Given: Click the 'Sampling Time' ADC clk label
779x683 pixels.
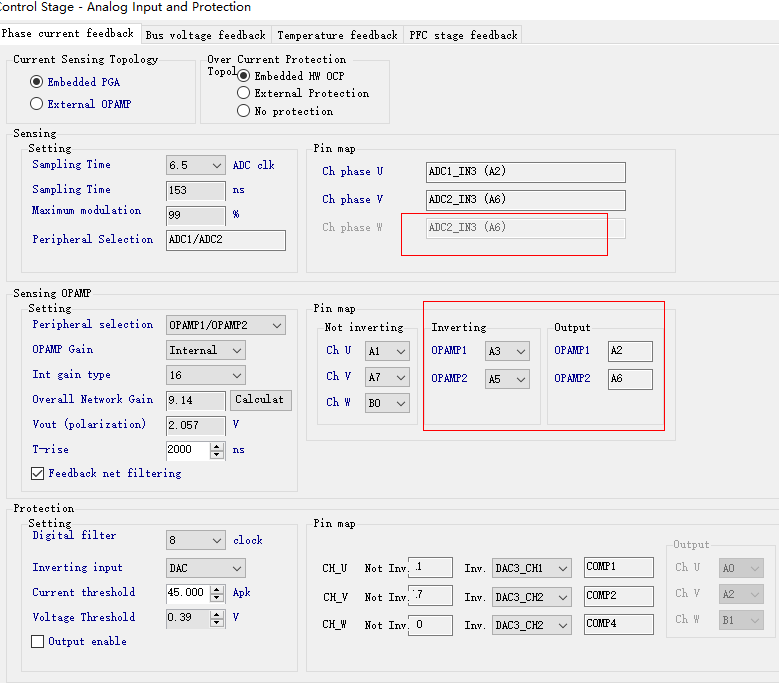Looking at the screenshot, I should tap(71, 164).
